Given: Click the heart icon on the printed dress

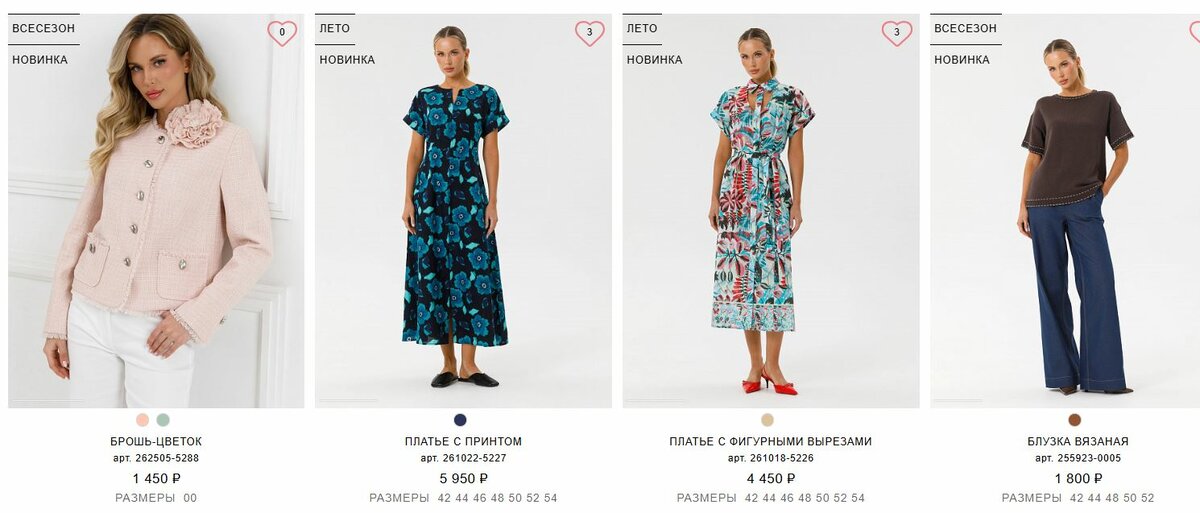Looking at the screenshot, I should tap(590, 33).
